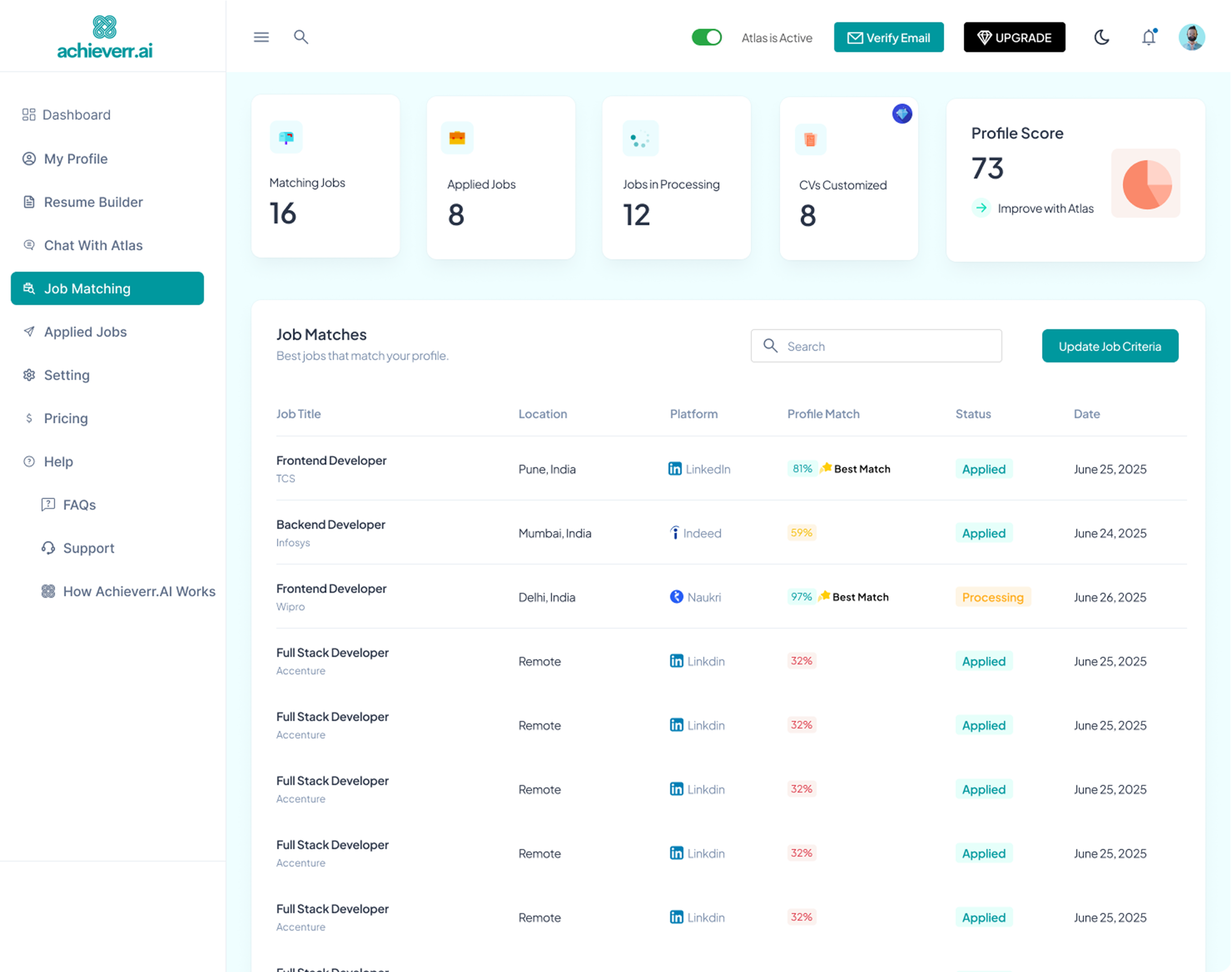Click the Matching Jobs mailbox icon
Viewport: 1232px width, 972px height.
(286, 137)
